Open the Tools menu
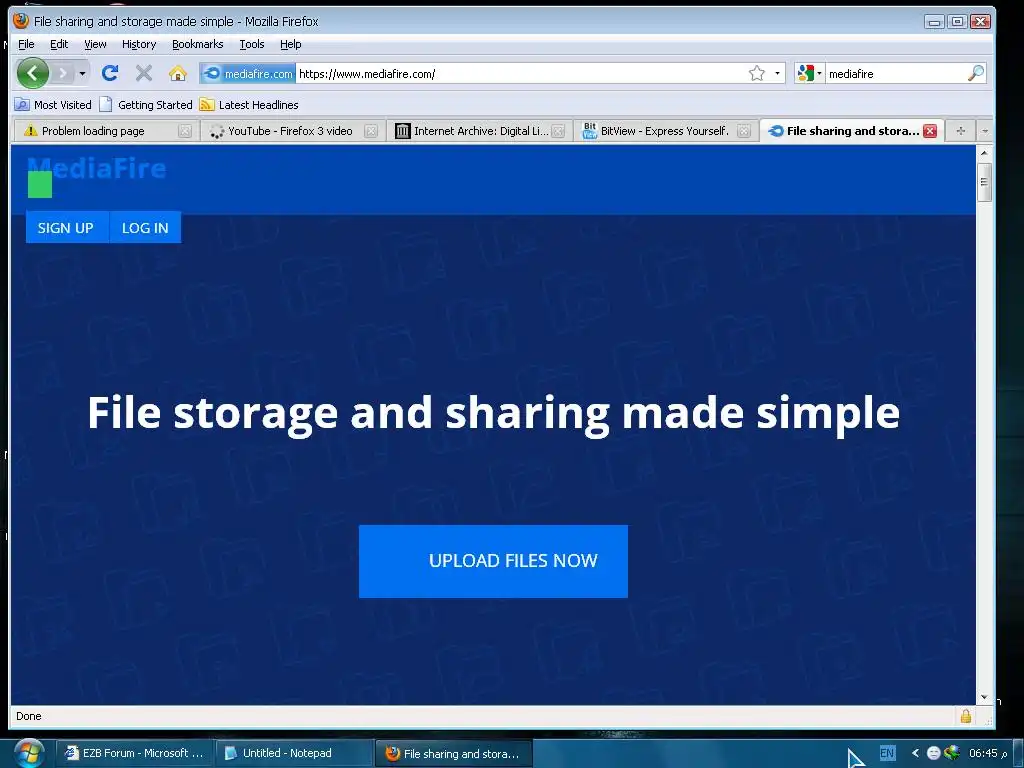1024x768 pixels. pyautogui.click(x=252, y=44)
